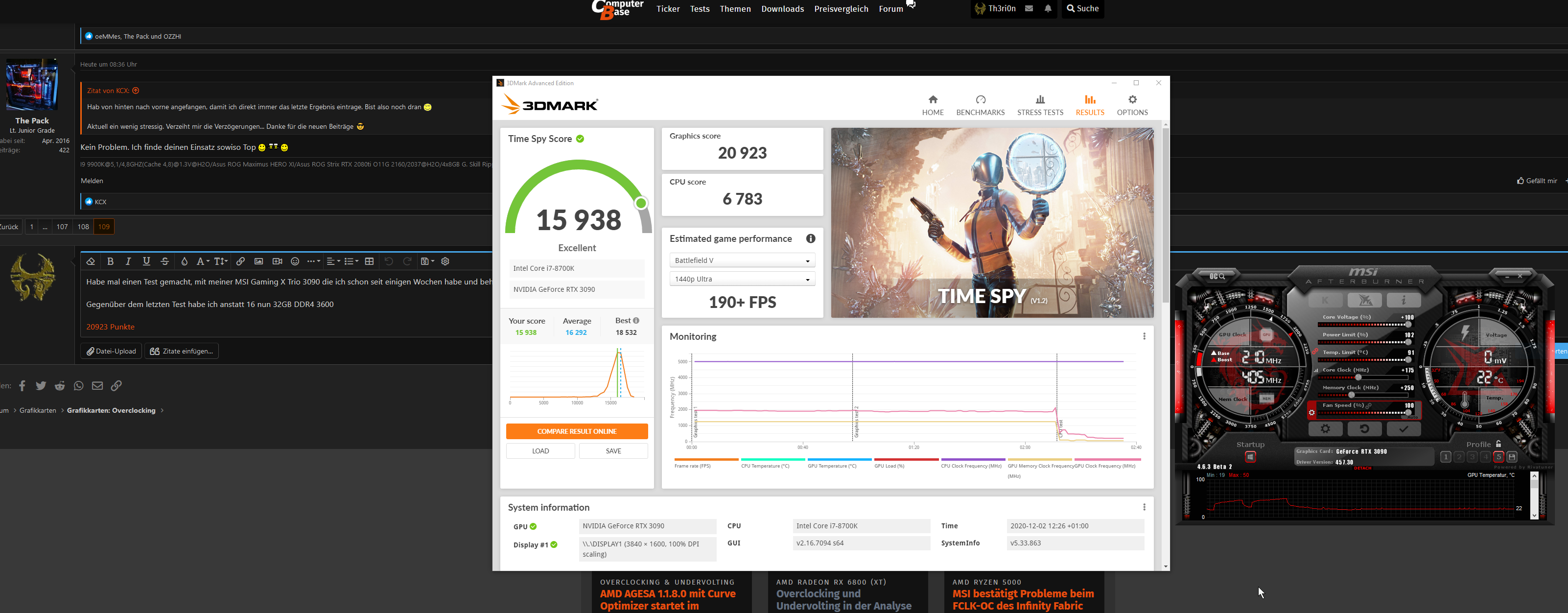Image resolution: width=1568 pixels, height=613 pixels.
Task: Reset Afterburner settings with the revert icon
Action: click(x=1365, y=429)
